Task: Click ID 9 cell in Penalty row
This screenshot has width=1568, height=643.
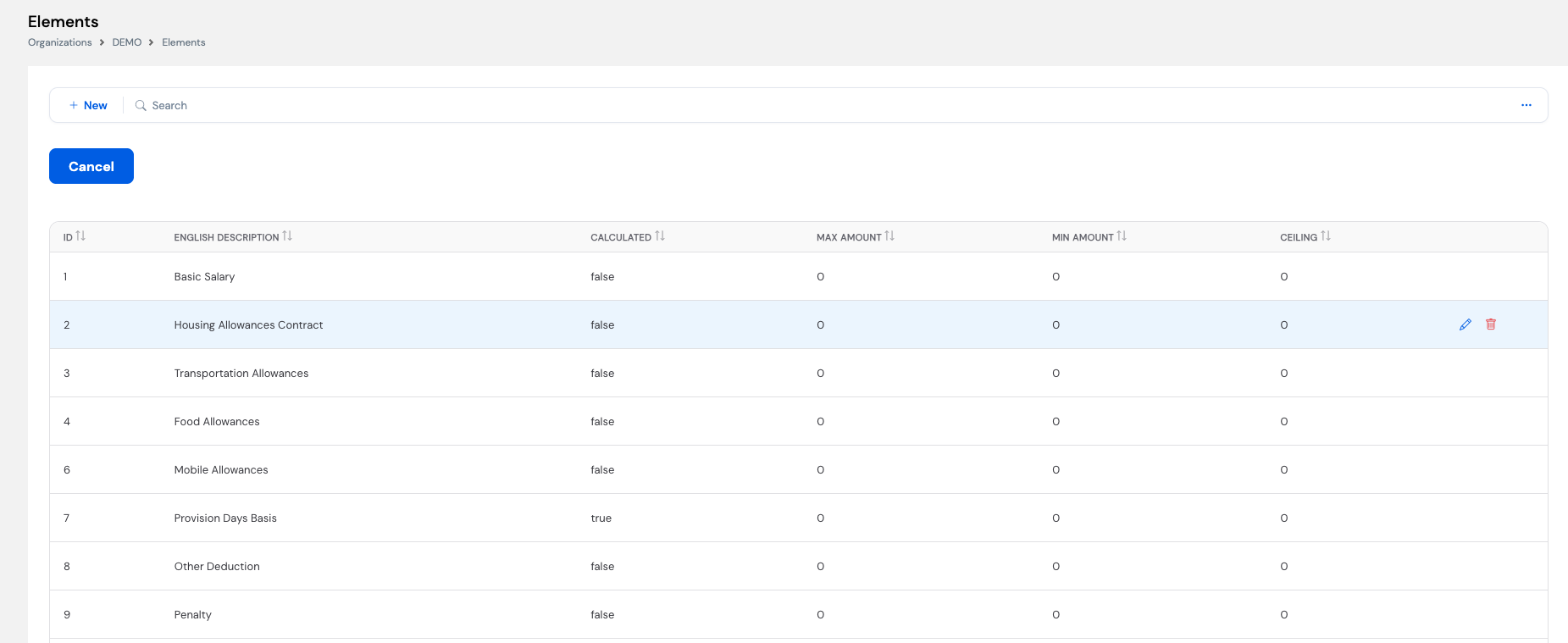Action: click(67, 615)
